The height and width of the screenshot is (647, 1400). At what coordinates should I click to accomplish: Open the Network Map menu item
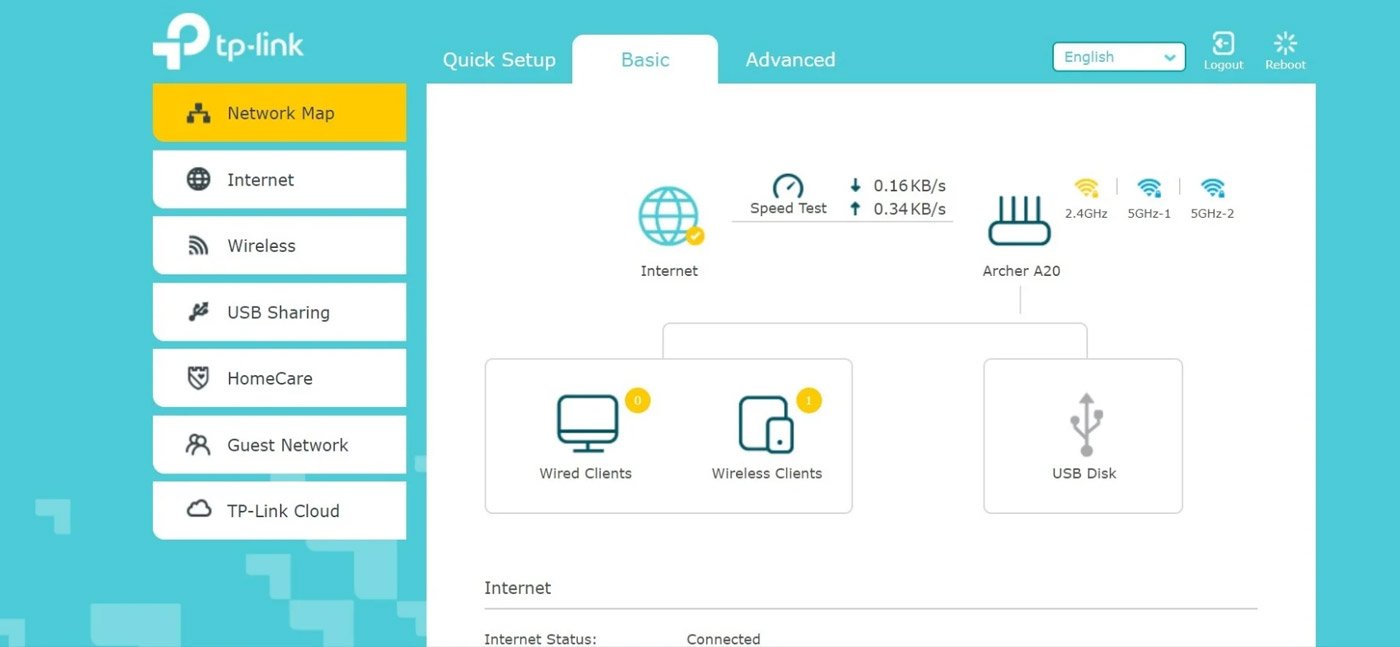click(x=279, y=112)
